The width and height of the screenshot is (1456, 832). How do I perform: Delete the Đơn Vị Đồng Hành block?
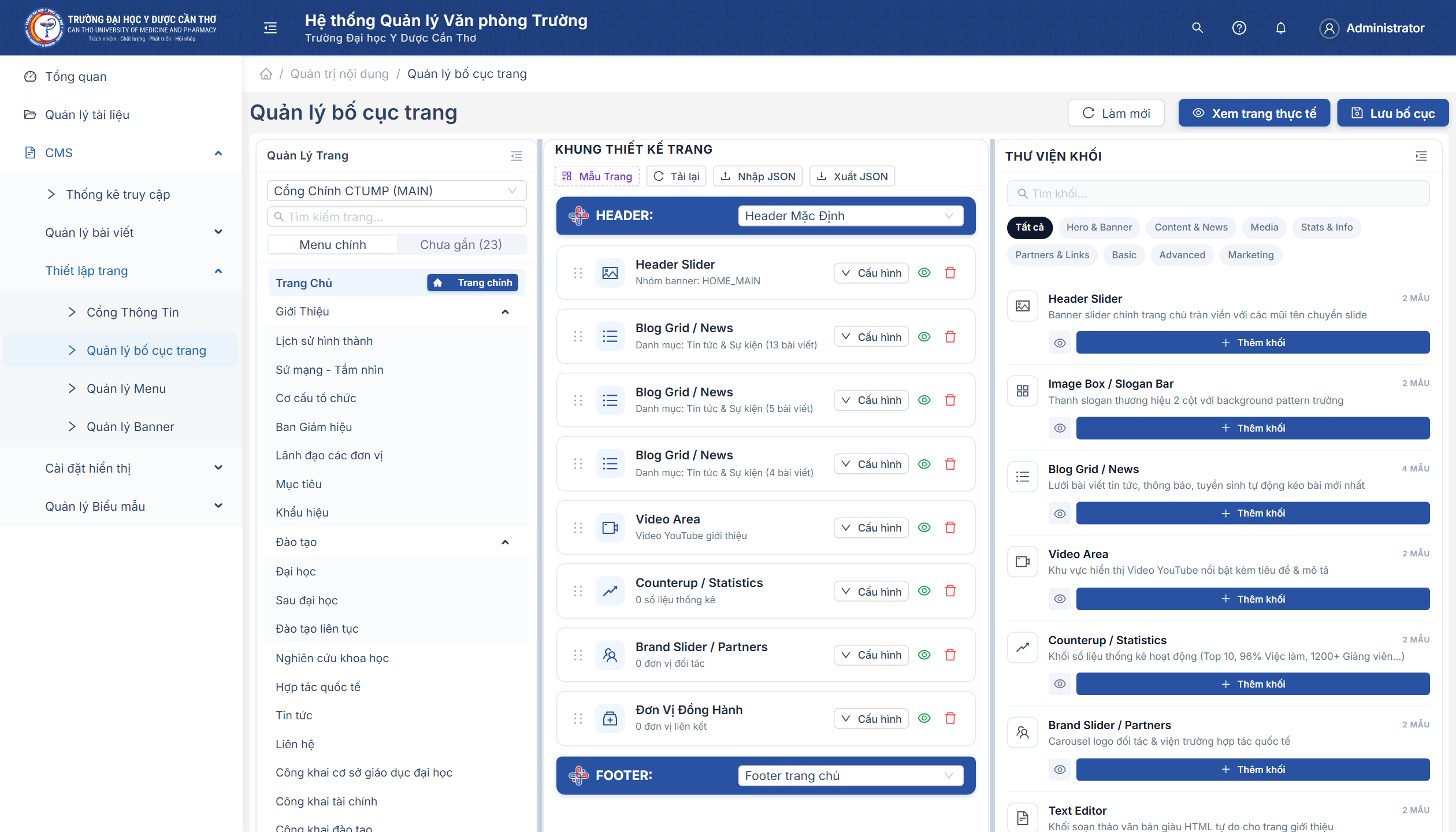point(950,718)
